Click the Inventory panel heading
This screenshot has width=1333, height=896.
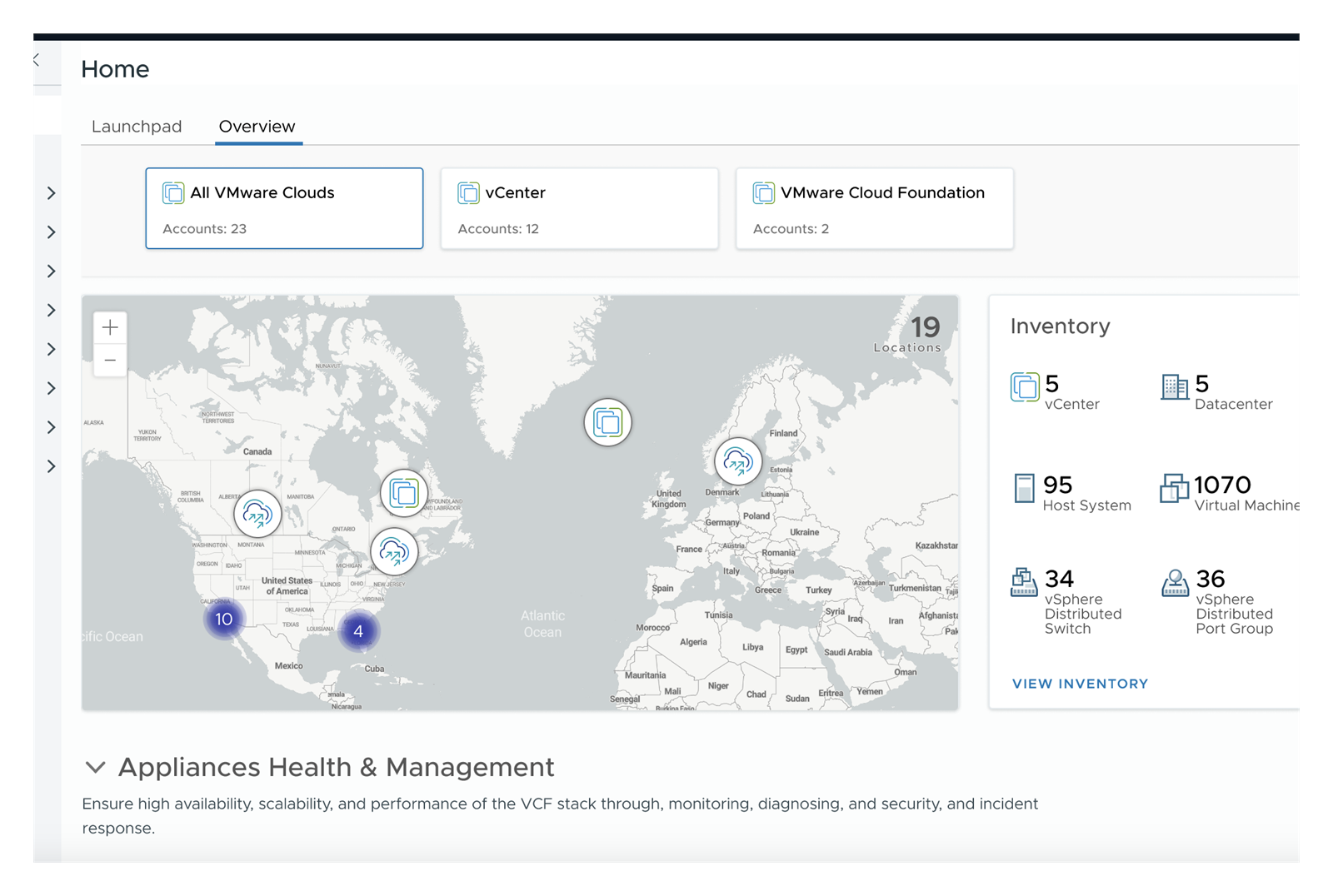click(1060, 326)
